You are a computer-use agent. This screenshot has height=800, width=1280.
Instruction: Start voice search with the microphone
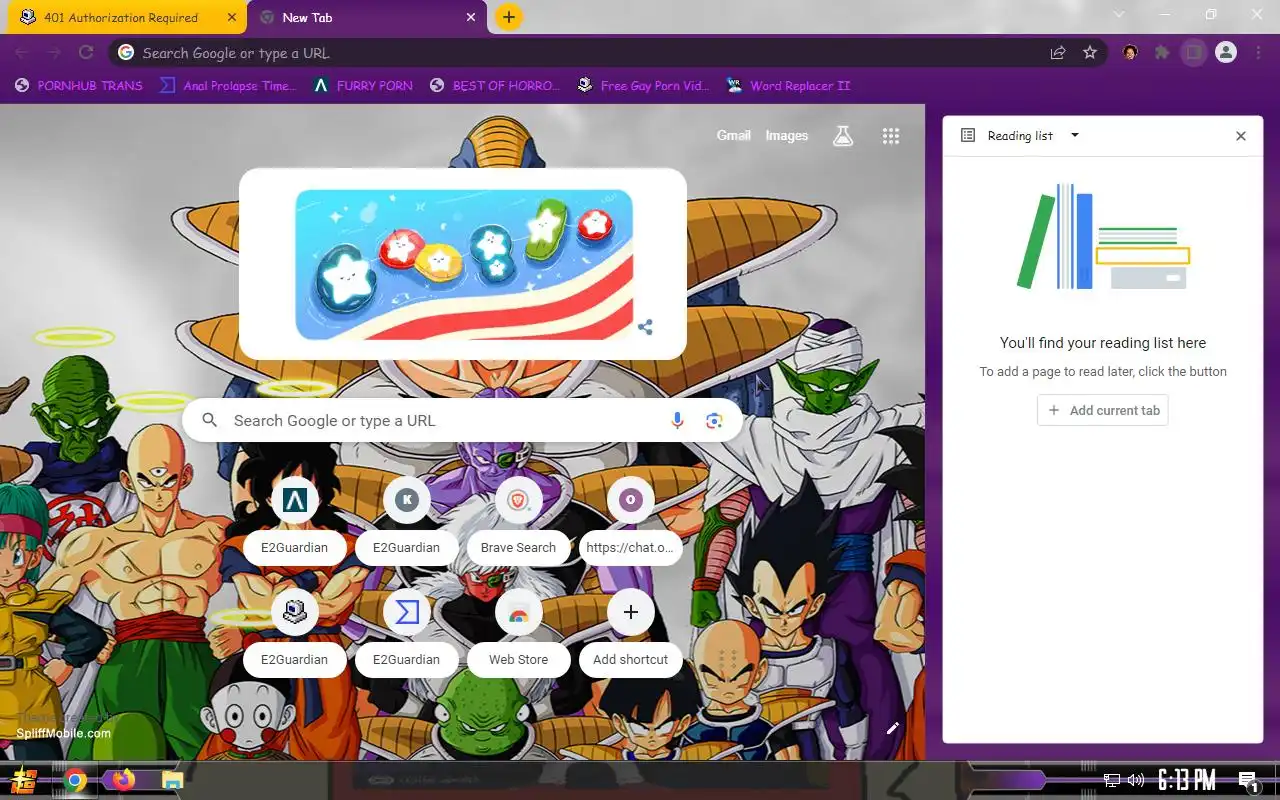pos(677,421)
